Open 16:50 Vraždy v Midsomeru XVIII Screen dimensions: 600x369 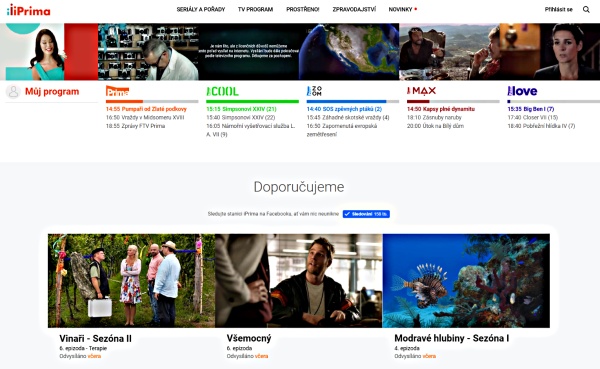tap(145, 118)
